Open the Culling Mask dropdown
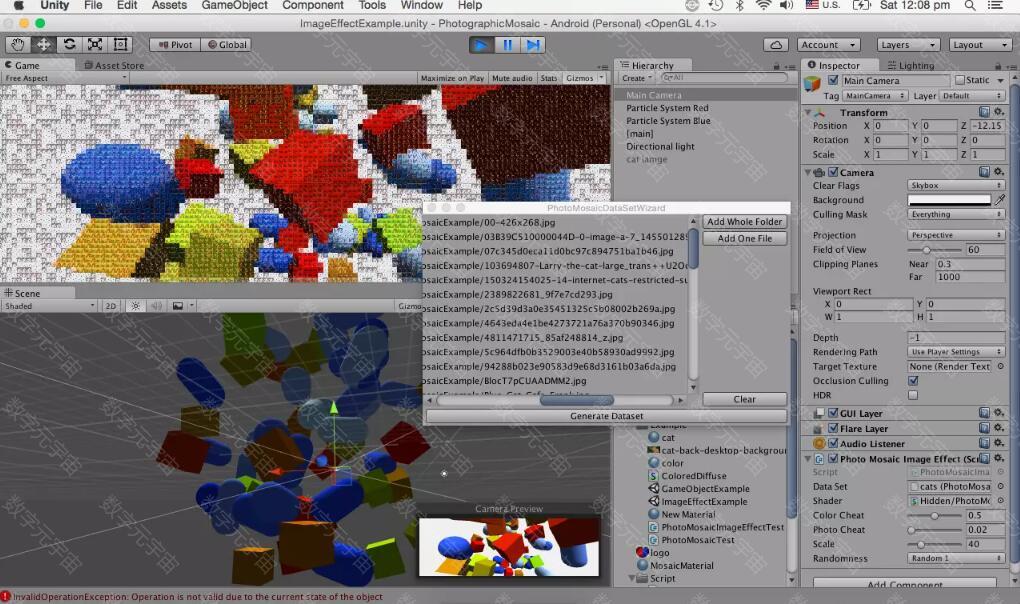Viewport: 1020px width, 604px height. [x=956, y=214]
